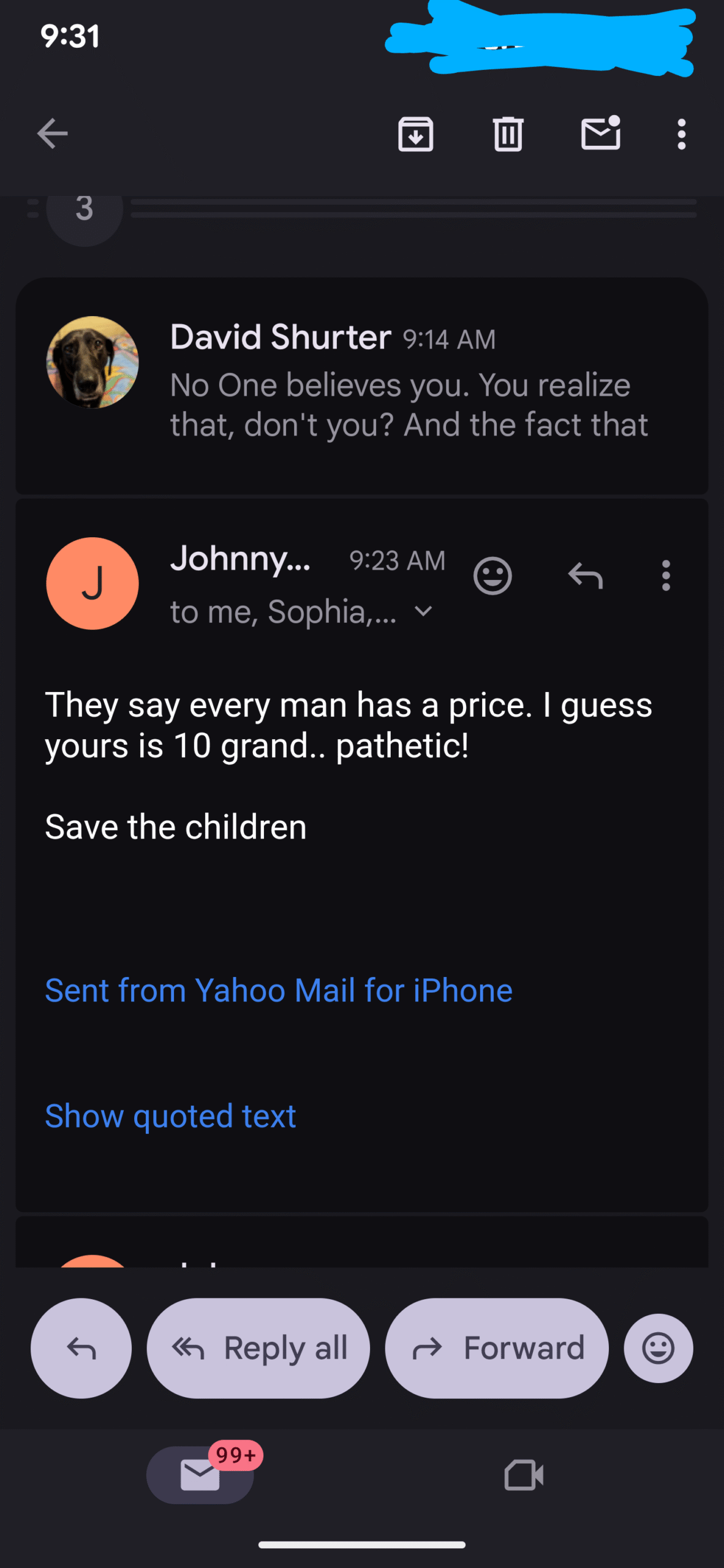Go back using the arrow icon
This screenshot has height=1568, width=724.
click(53, 134)
